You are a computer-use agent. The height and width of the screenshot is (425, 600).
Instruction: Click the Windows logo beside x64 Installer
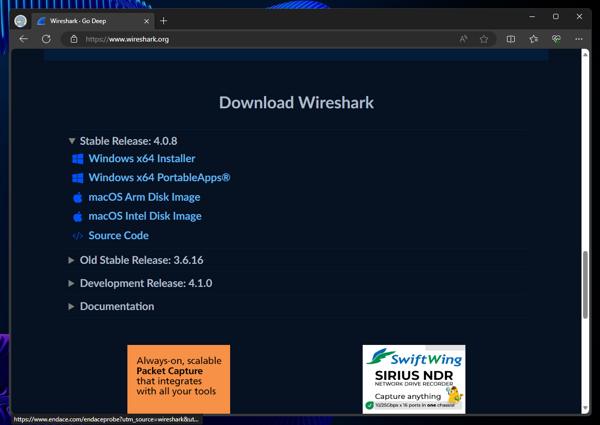click(78, 159)
